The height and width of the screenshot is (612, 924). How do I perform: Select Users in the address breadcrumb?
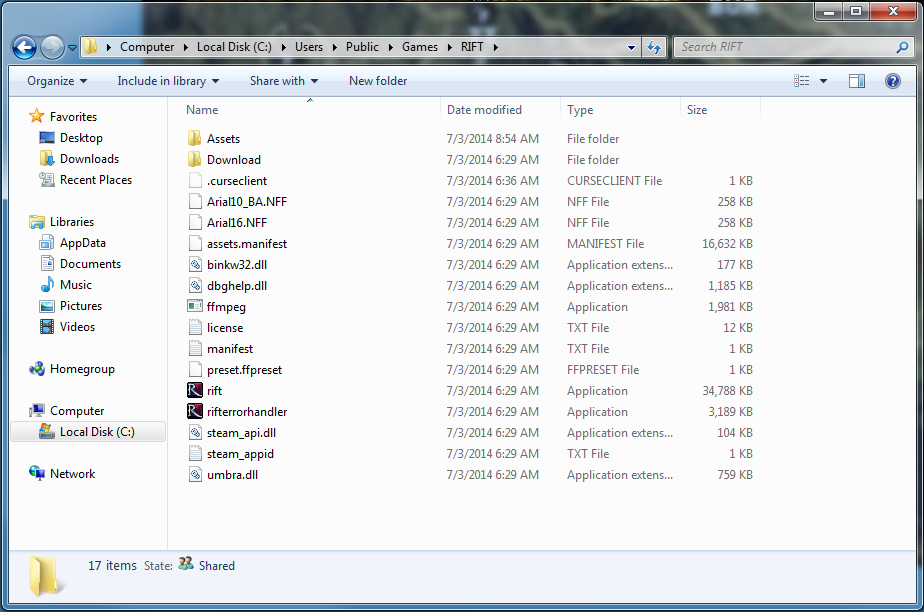pyautogui.click(x=309, y=47)
